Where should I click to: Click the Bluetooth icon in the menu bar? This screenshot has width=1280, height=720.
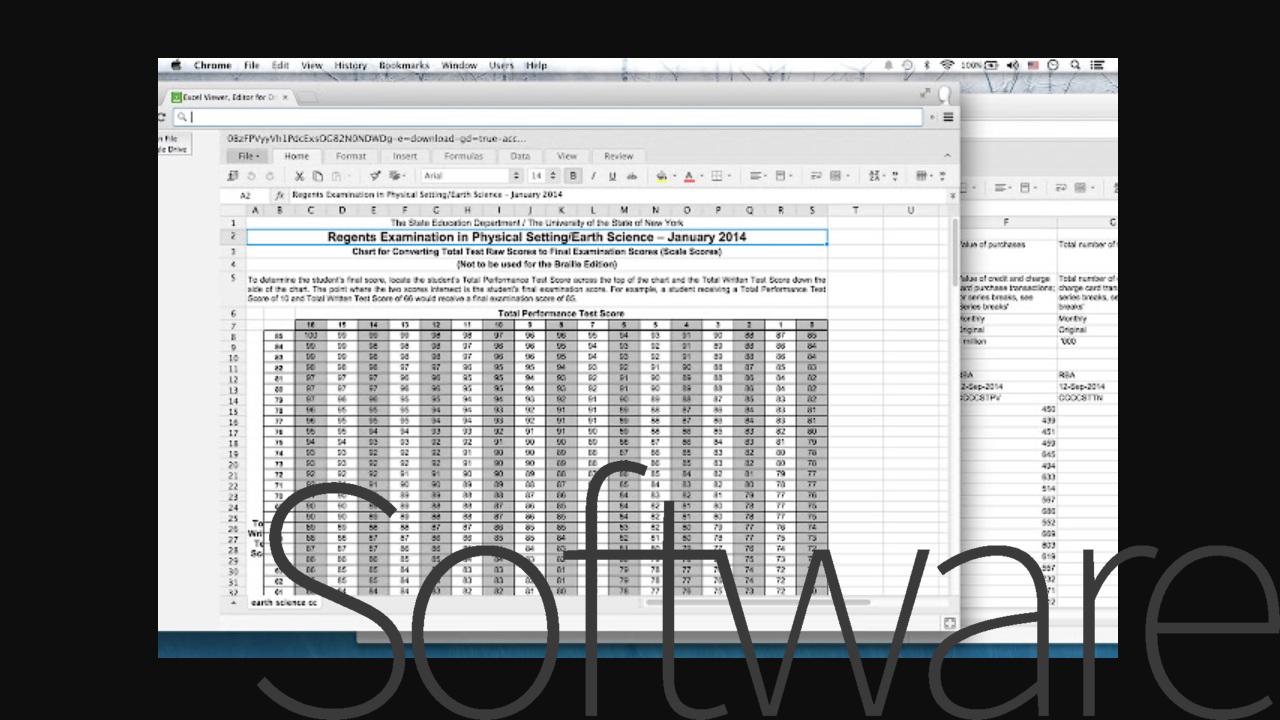coord(927,65)
